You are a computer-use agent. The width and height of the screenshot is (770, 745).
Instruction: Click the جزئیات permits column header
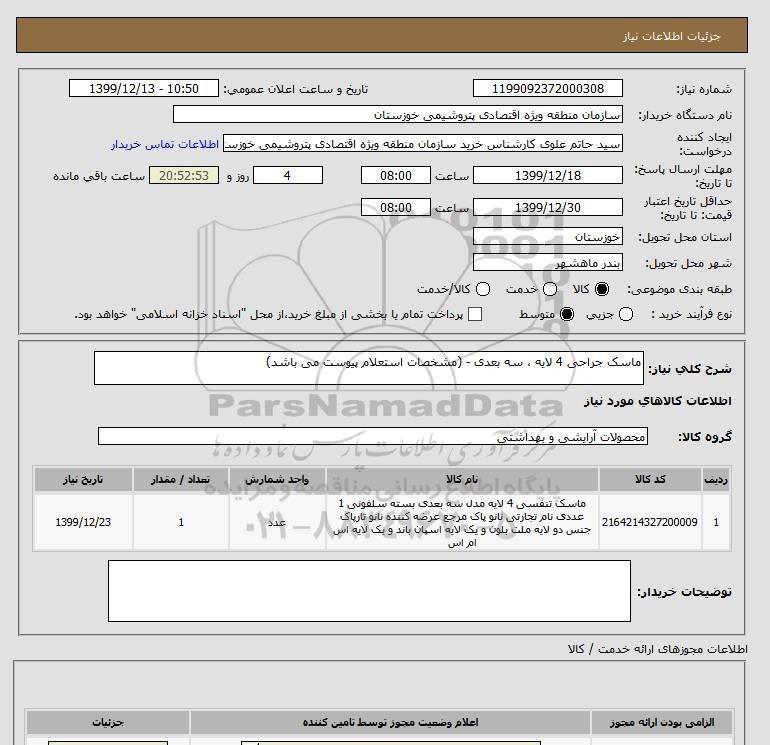point(108,722)
